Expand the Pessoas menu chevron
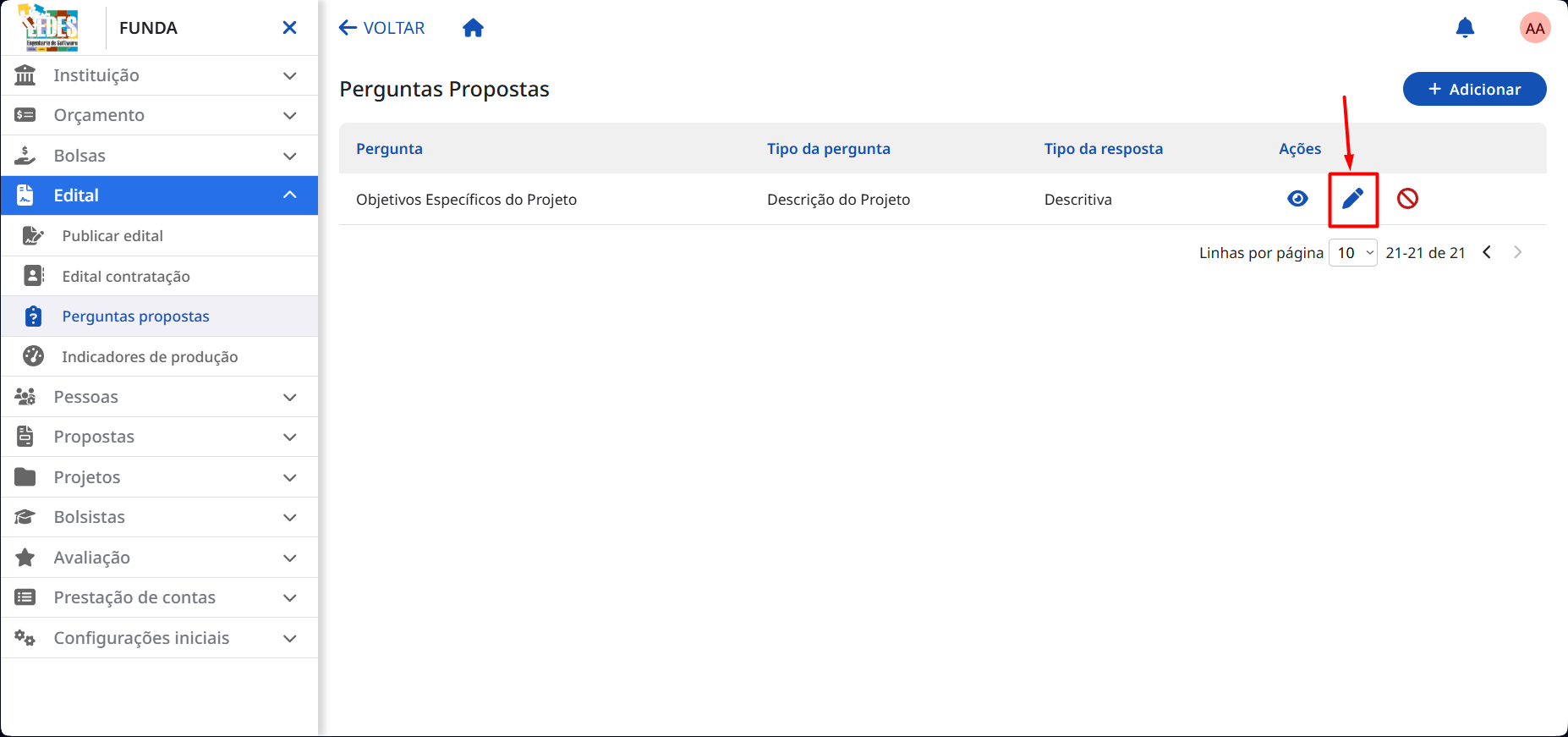The height and width of the screenshot is (737, 1568). point(289,397)
